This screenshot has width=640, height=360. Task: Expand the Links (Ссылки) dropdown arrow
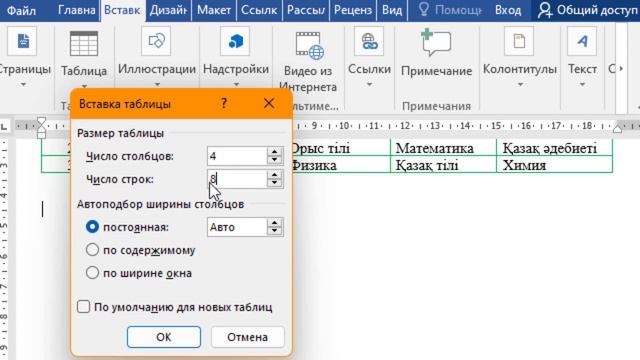(x=369, y=84)
